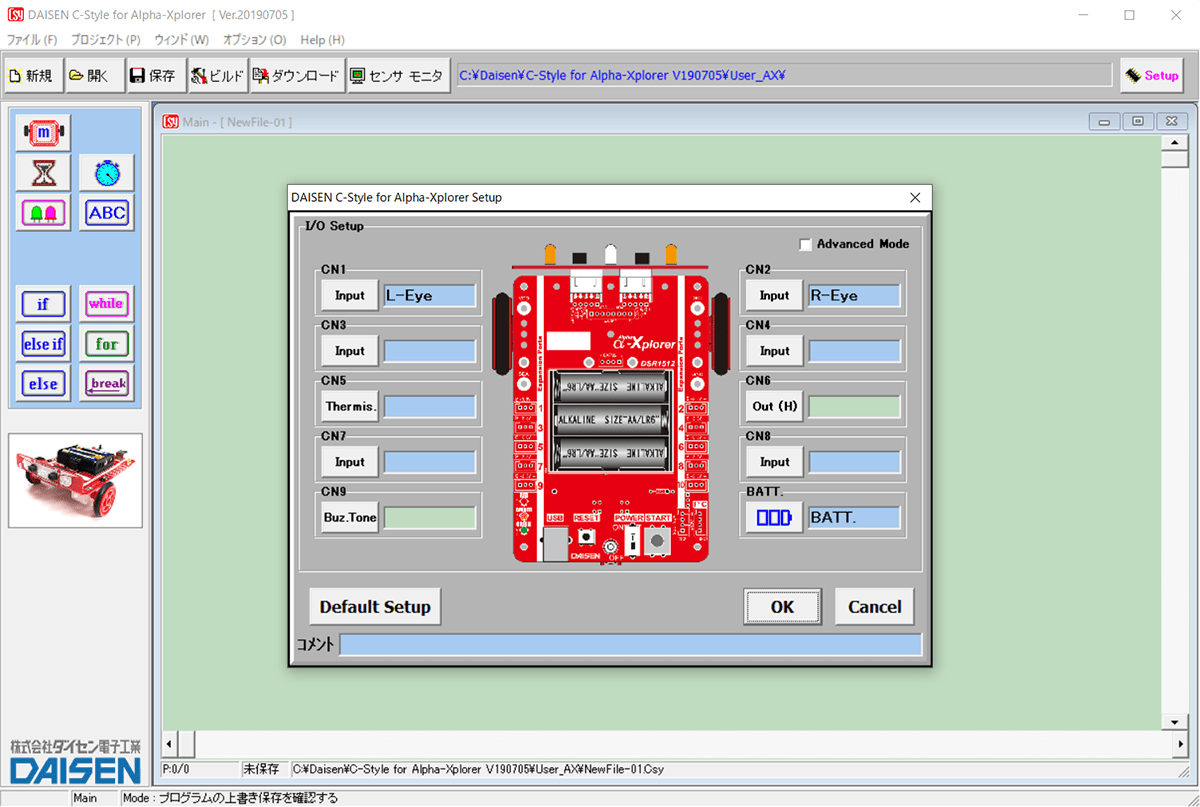1200x807 pixels.
Task: Click the Default Setup button
Action: 375,607
